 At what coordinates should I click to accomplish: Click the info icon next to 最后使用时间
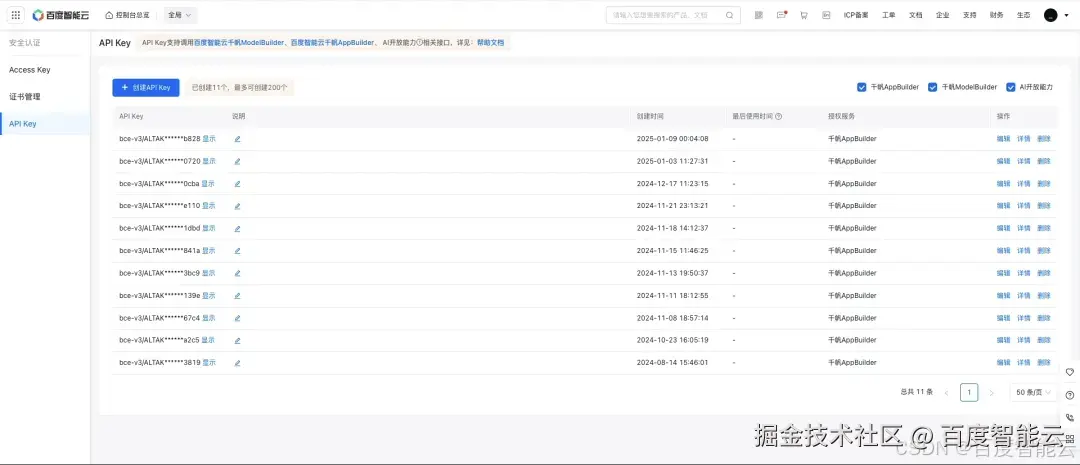coord(778,116)
